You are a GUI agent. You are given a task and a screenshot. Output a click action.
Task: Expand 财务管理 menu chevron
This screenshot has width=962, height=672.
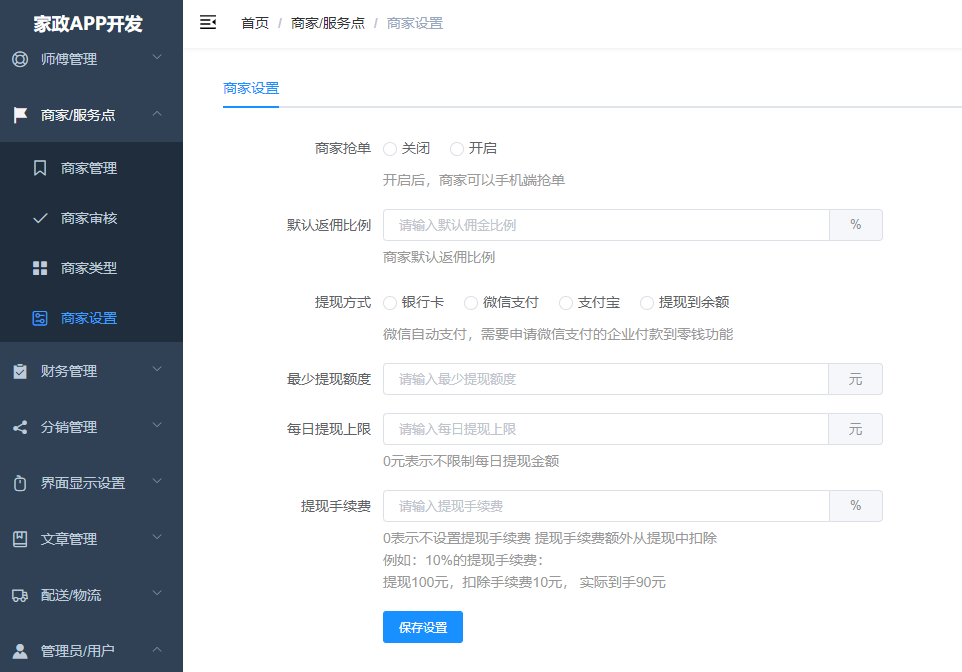point(157,369)
